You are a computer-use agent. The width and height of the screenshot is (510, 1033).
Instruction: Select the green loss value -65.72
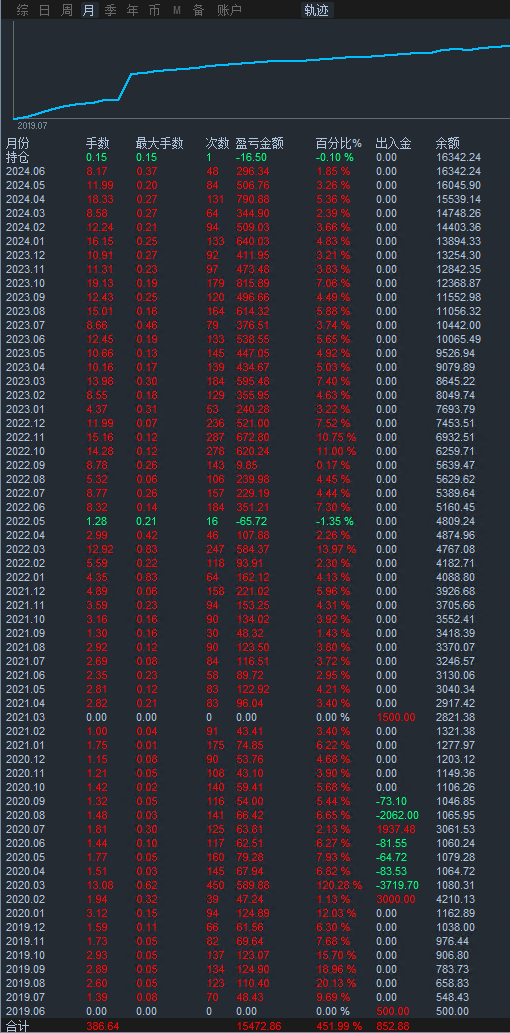[251, 520]
